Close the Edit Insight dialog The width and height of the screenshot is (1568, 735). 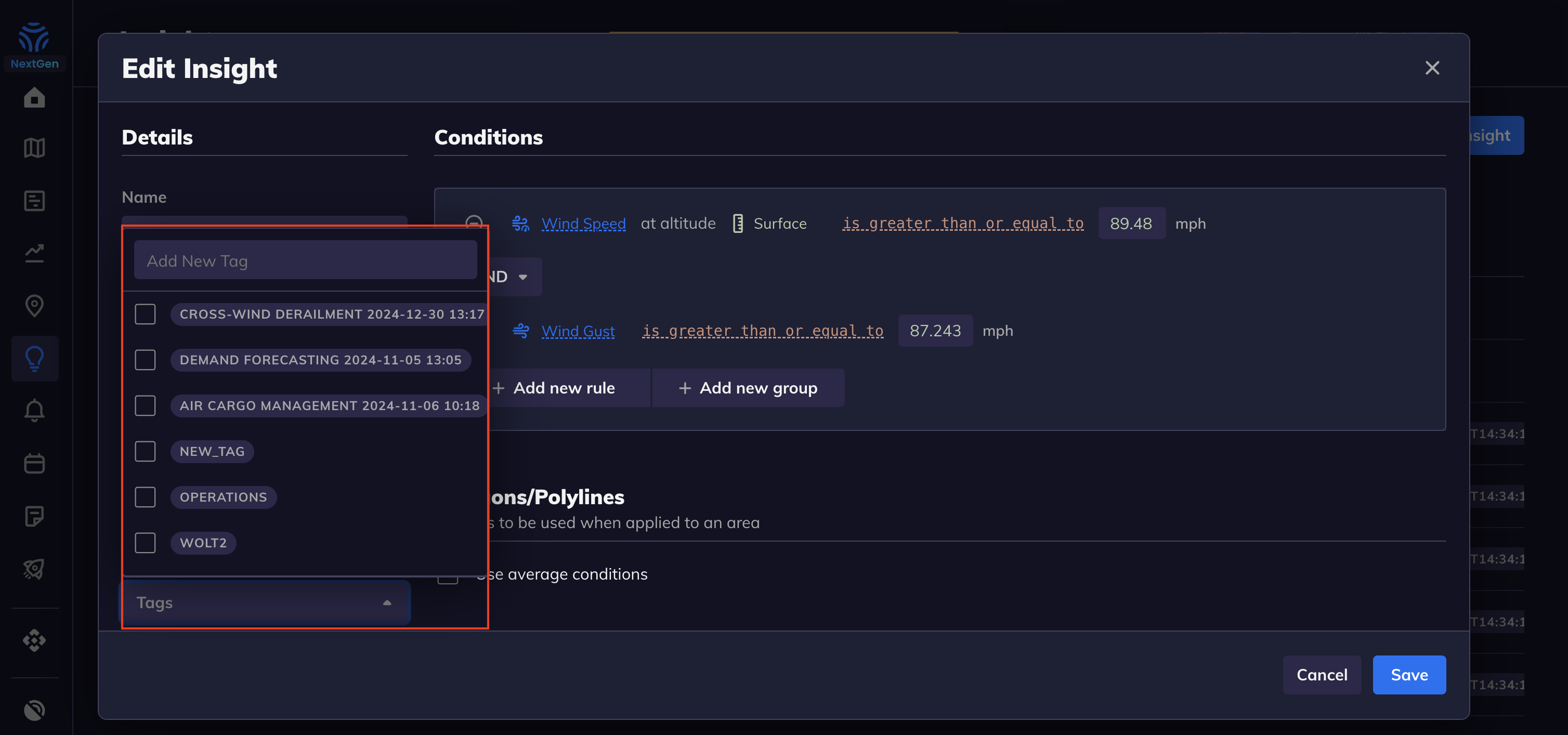tap(1432, 68)
